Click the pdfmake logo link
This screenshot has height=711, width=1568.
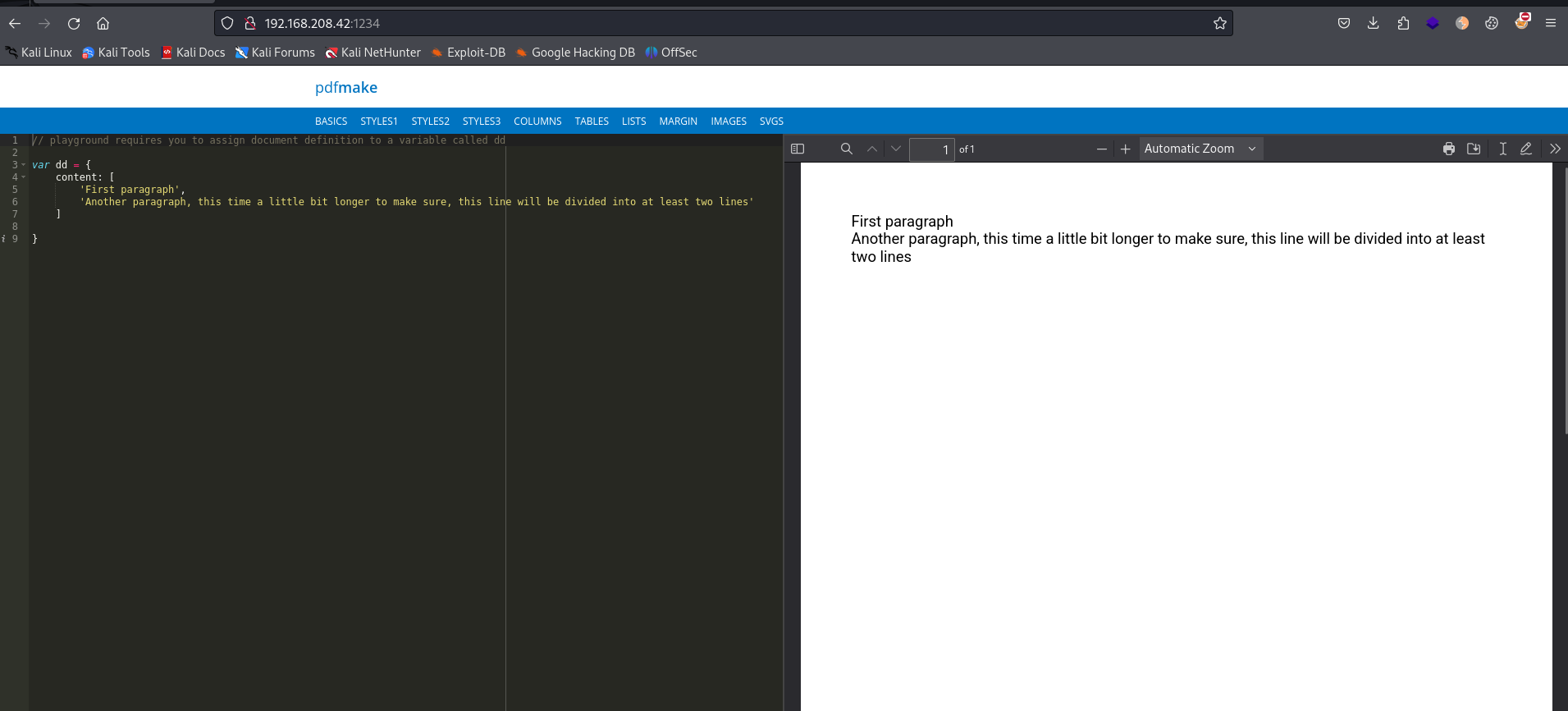coord(346,87)
